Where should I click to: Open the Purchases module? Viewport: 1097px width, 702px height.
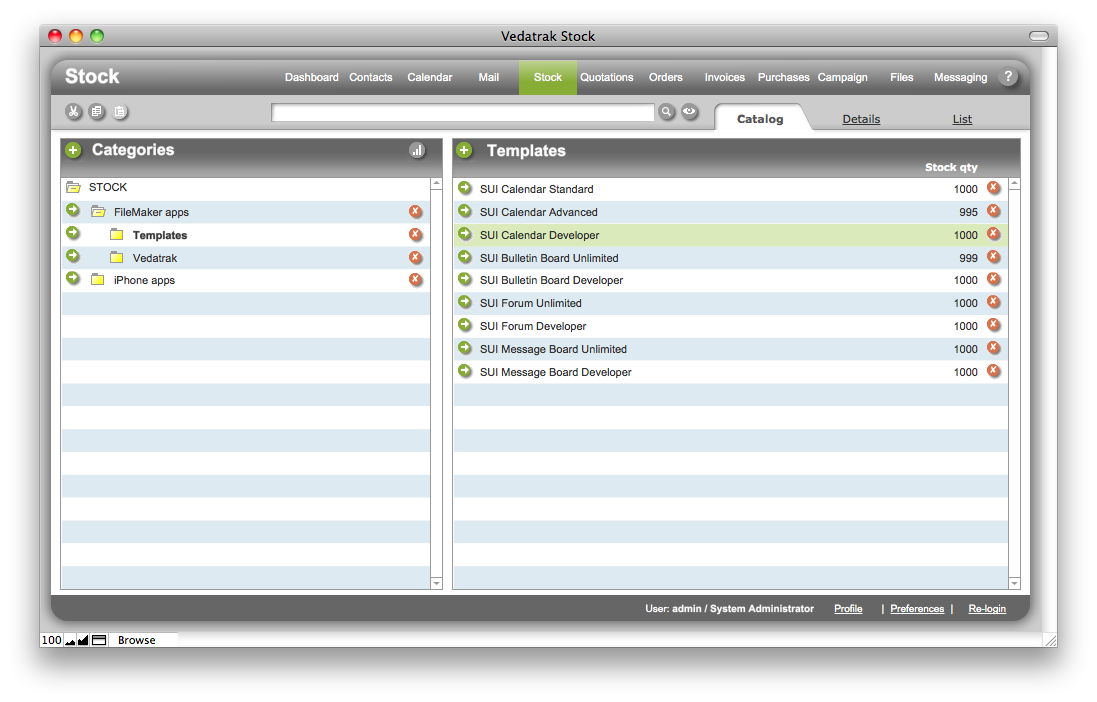click(x=784, y=77)
